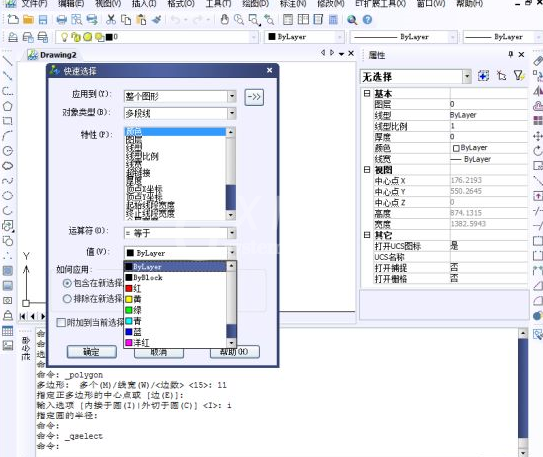Save the drawing with the floppy disk icon
Image resolution: width=543 pixels, height=457 pixels.
[x=43, y=19]
